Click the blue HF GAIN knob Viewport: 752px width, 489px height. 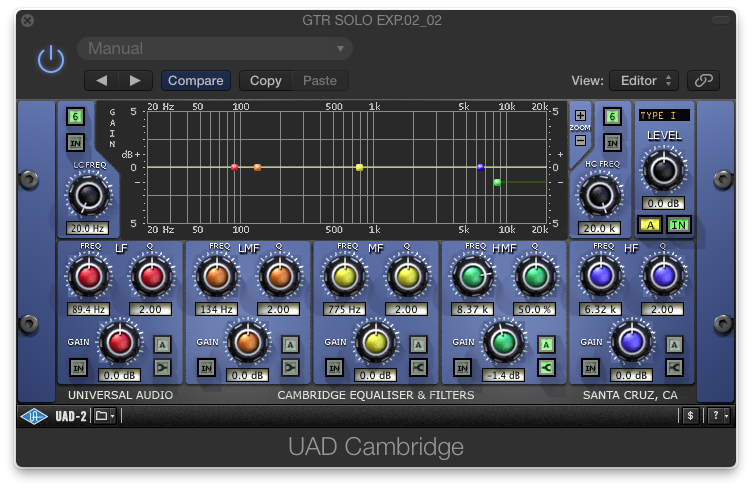[632, 342]
